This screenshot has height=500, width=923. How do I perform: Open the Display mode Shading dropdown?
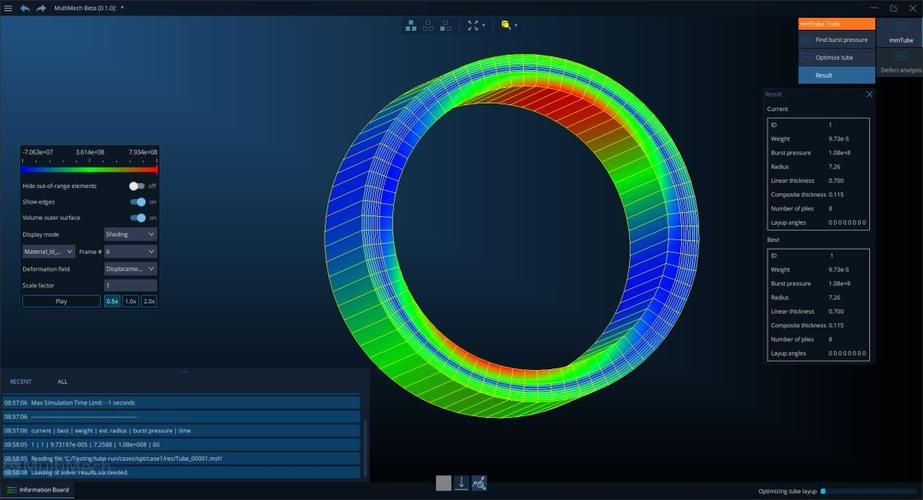(x=130, y=234)
